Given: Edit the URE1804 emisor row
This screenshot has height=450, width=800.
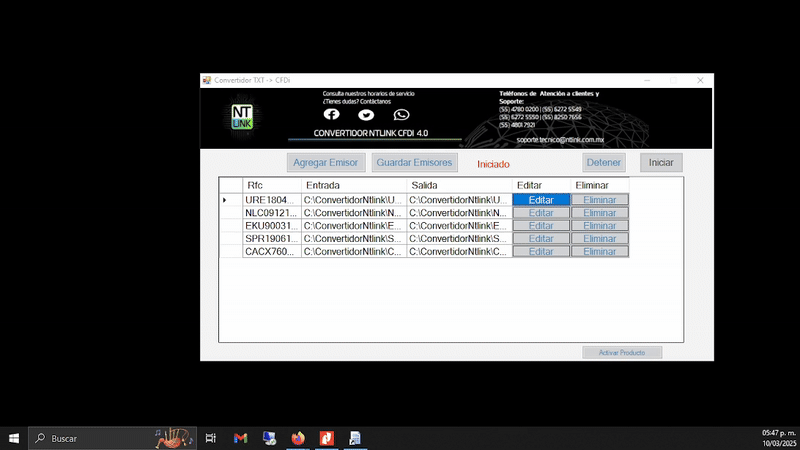Looking at the screenshot, I should pyautogui.click(x=541, y=200).
